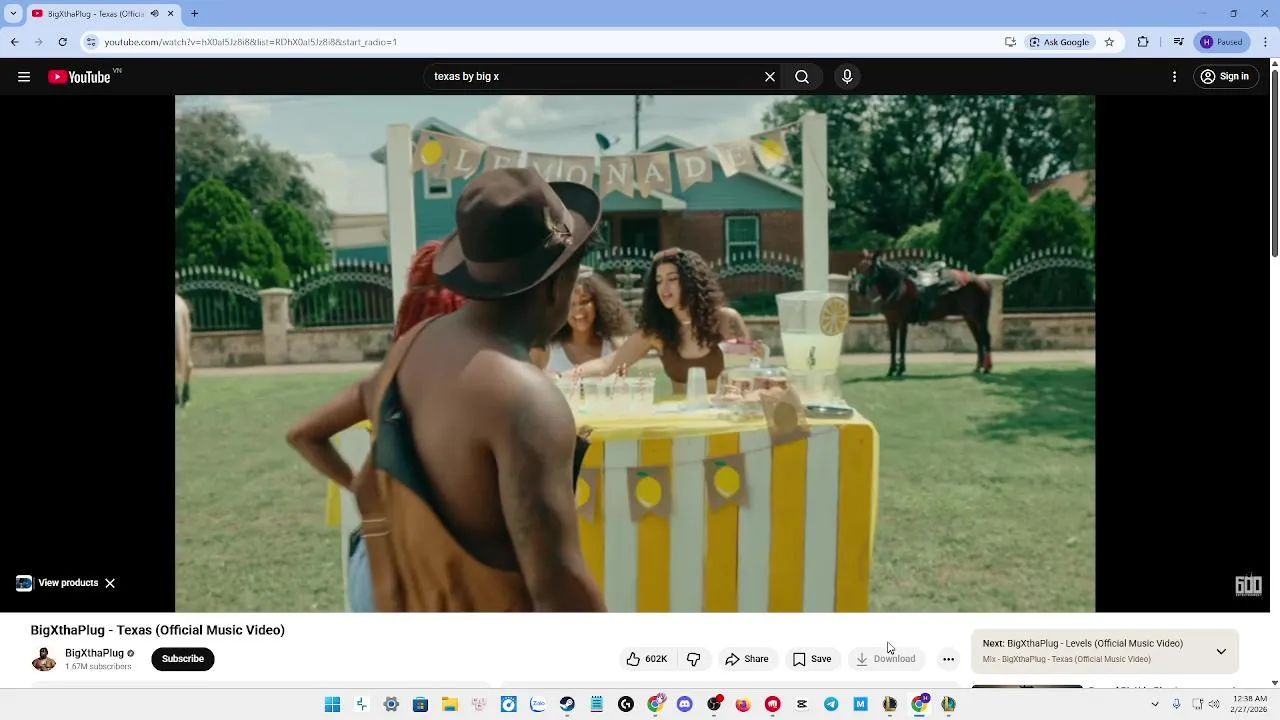Open File Explorer from taskbar
Screen dimensions: 1280x720
(x=450, y=704)
